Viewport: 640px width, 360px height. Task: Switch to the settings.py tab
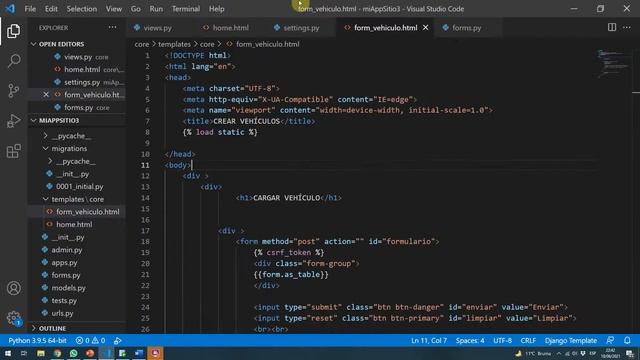[x=301, y=28]
